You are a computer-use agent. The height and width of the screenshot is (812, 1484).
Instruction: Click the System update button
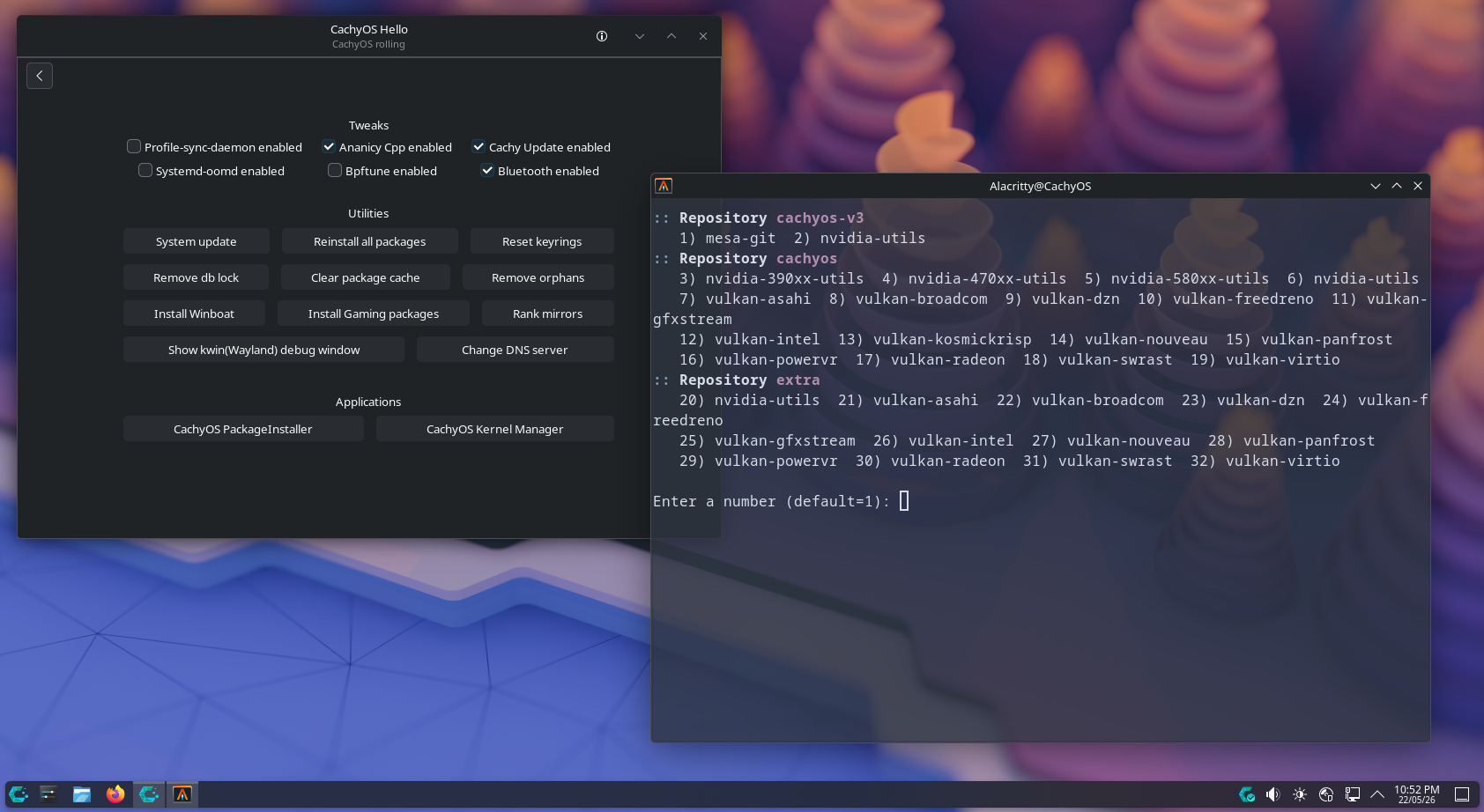click(x=196, y=241)
